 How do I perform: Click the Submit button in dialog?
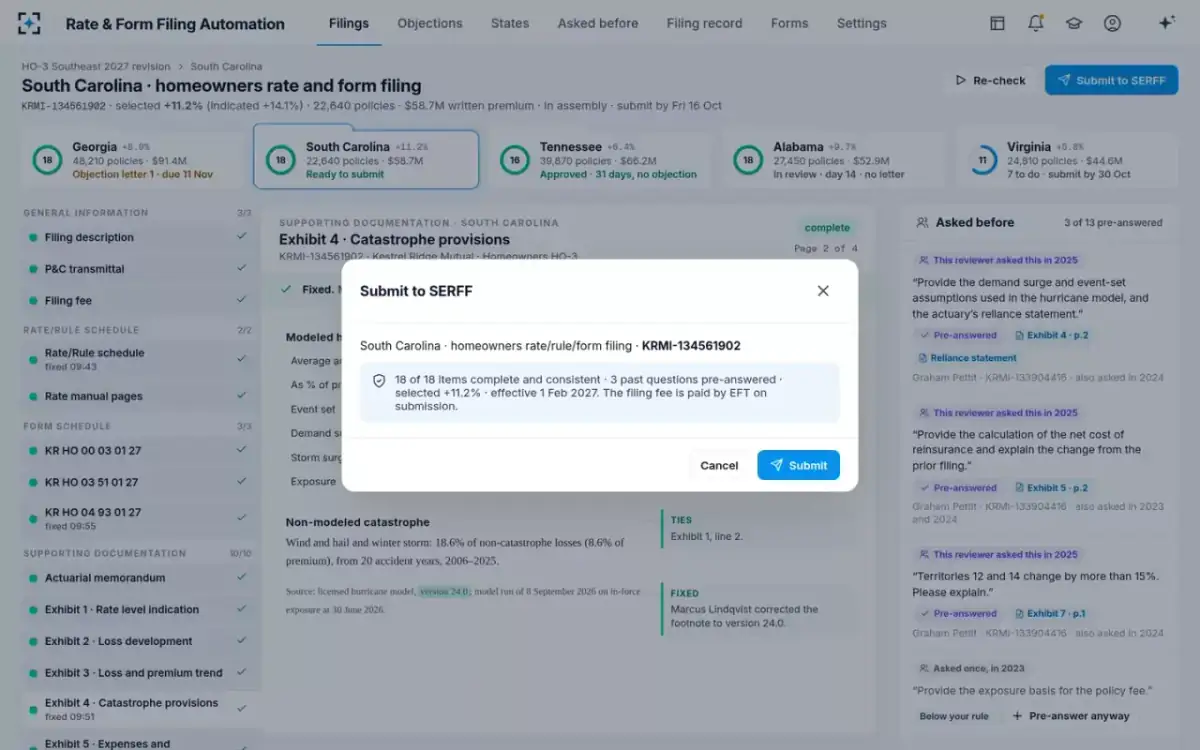(x=798, y=465)
